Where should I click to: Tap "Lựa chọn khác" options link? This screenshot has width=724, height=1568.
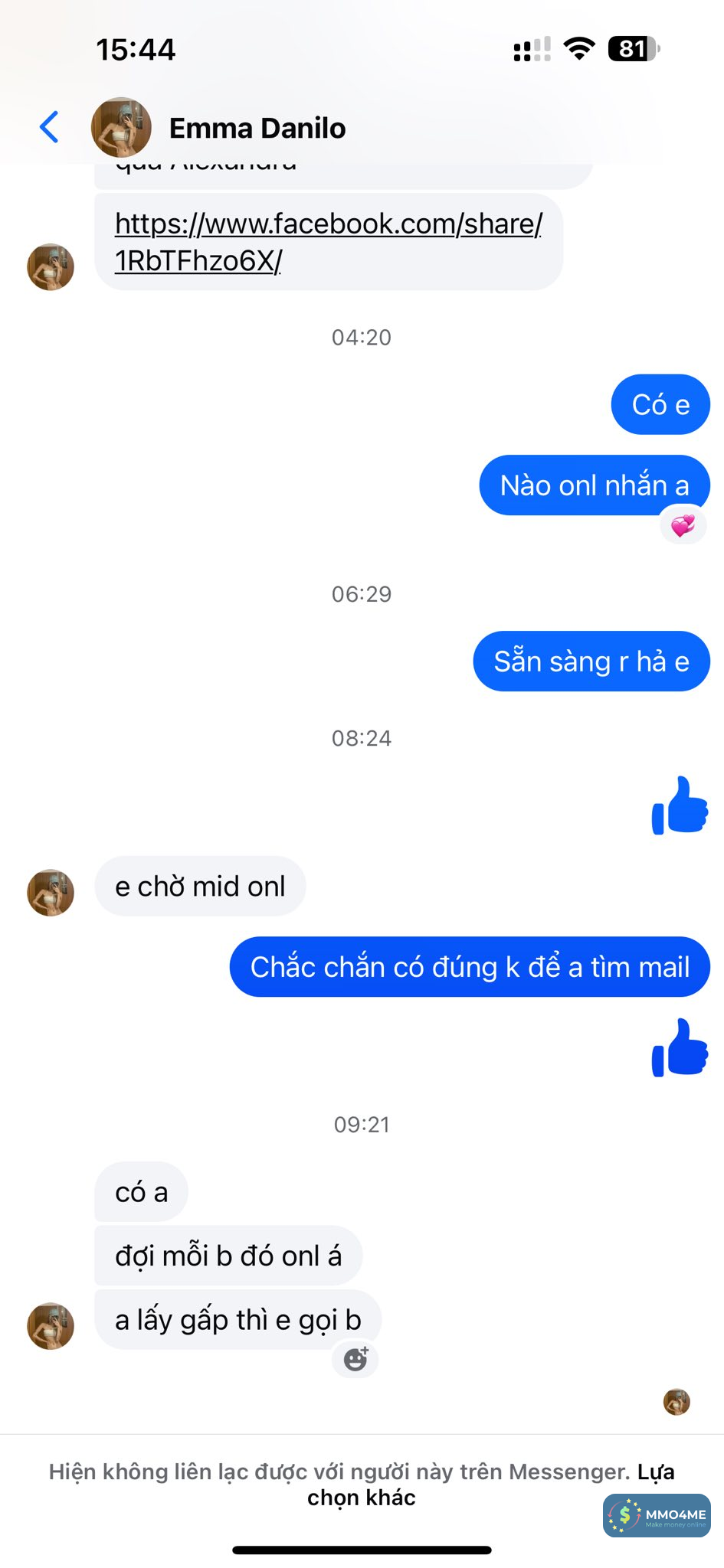tap(490, 1485)
